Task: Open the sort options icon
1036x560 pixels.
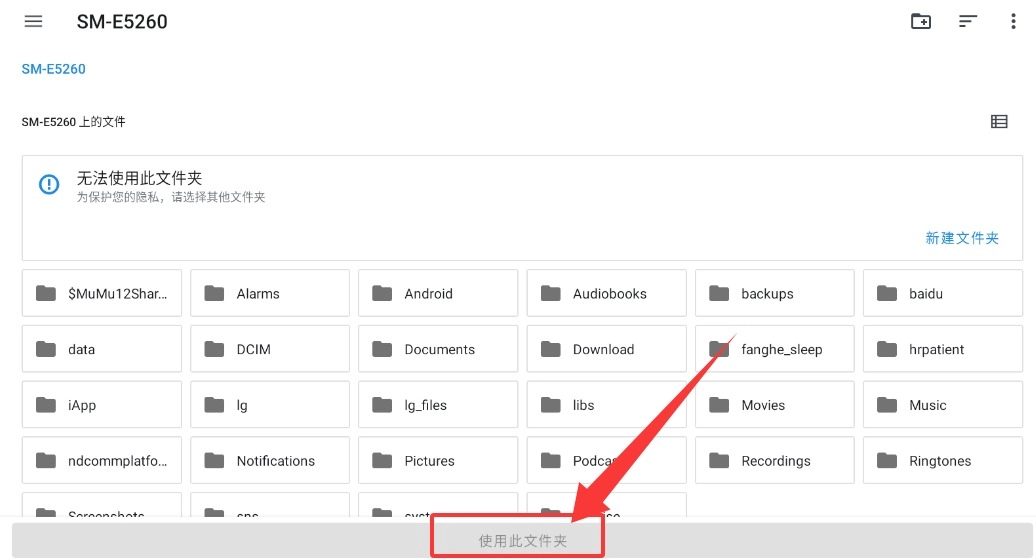Action: [x=967, y=22]
